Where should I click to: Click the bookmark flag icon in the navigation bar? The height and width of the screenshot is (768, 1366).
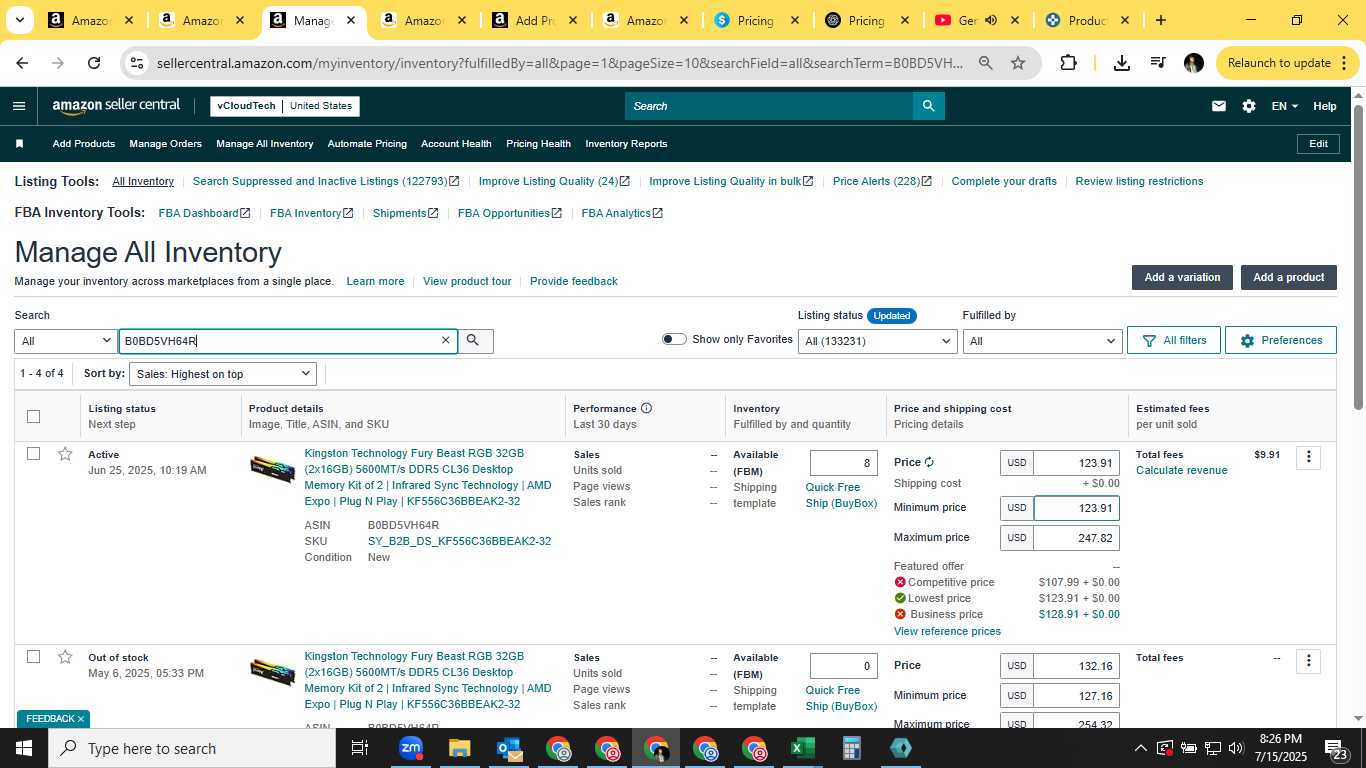[19, 144]
